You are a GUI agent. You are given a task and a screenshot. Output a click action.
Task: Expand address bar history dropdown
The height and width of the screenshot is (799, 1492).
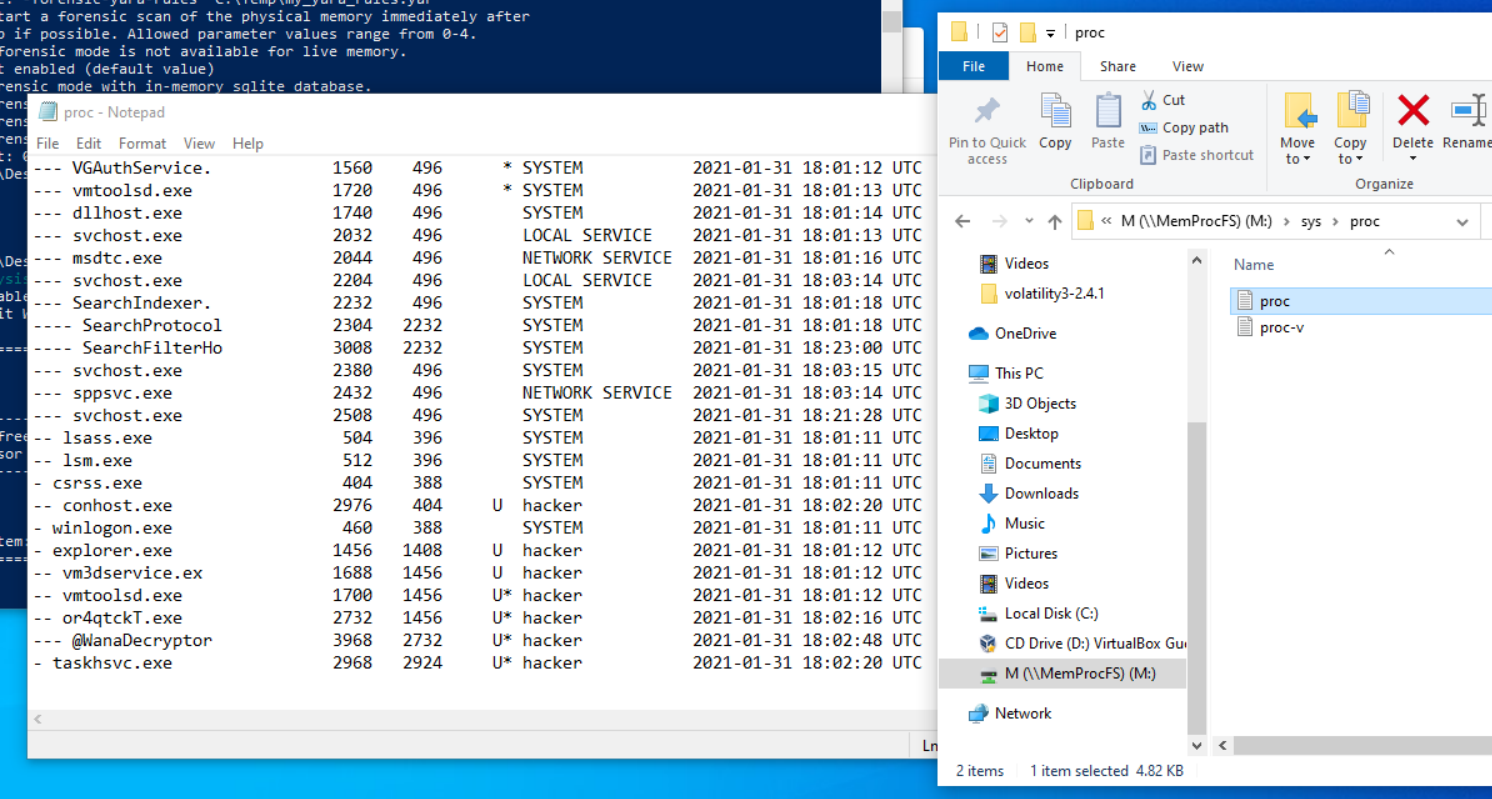click(1462, 222)
